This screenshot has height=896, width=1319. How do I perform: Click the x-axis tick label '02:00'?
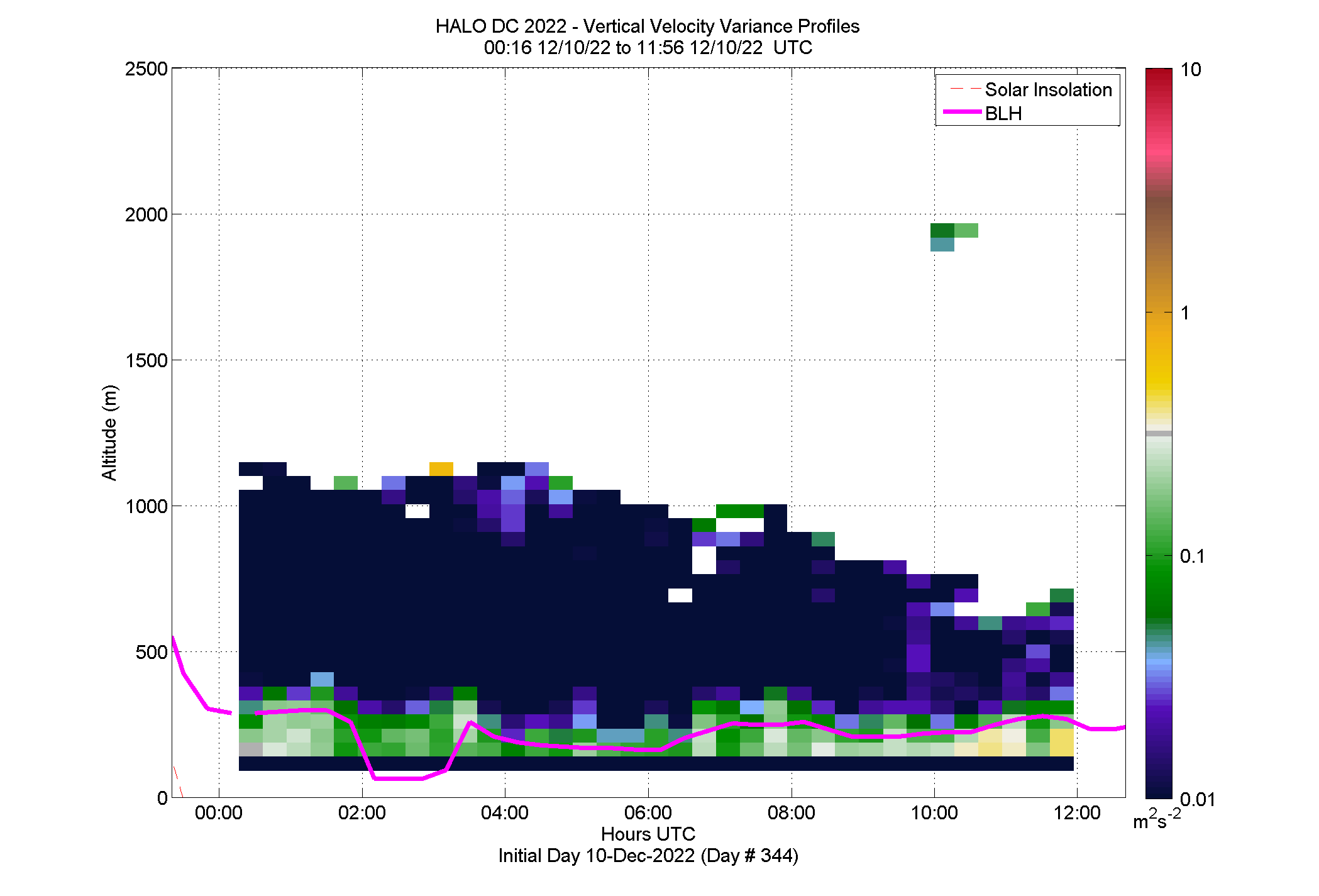[361, 813]
